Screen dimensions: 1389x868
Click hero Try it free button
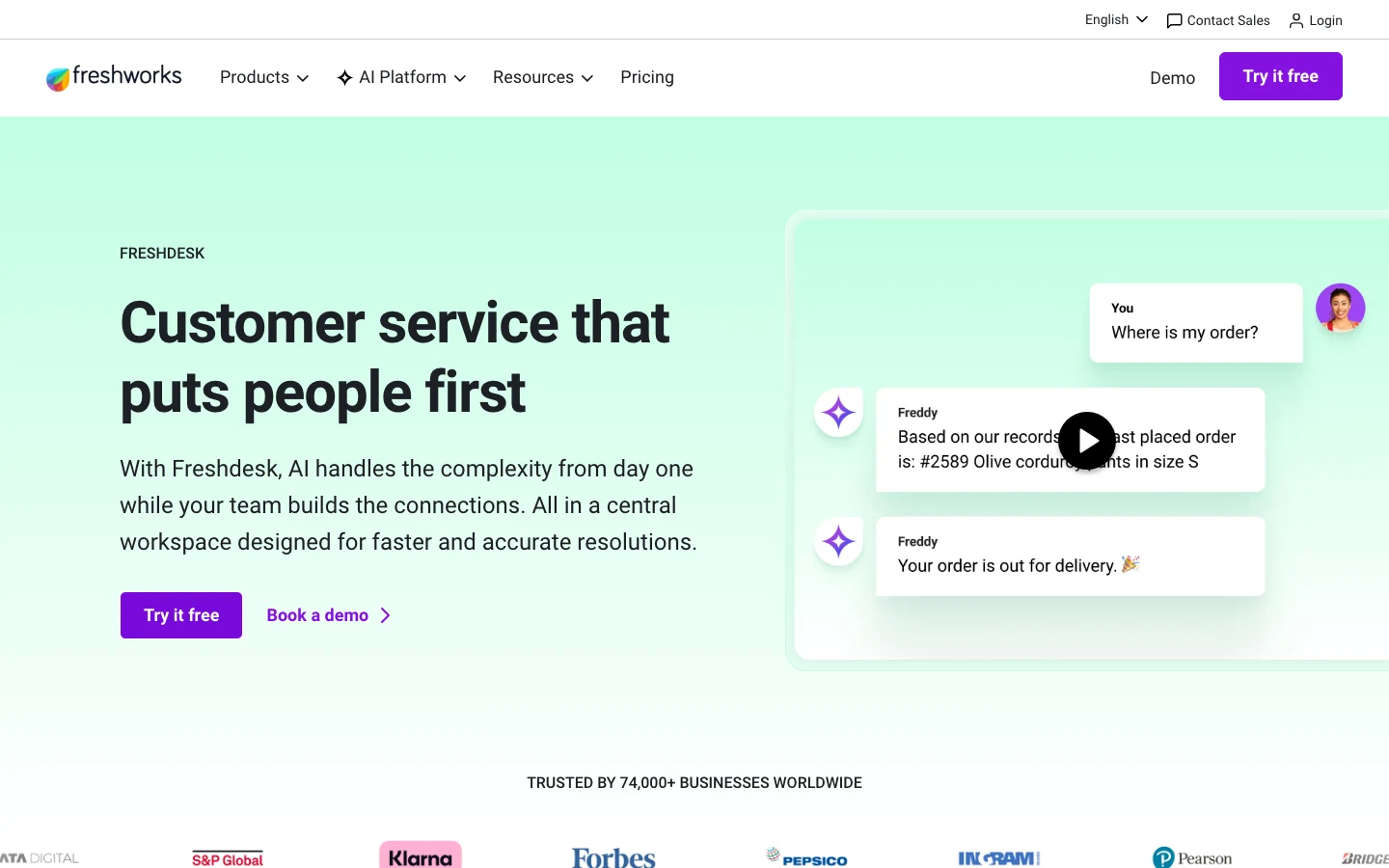pos(181,615)
